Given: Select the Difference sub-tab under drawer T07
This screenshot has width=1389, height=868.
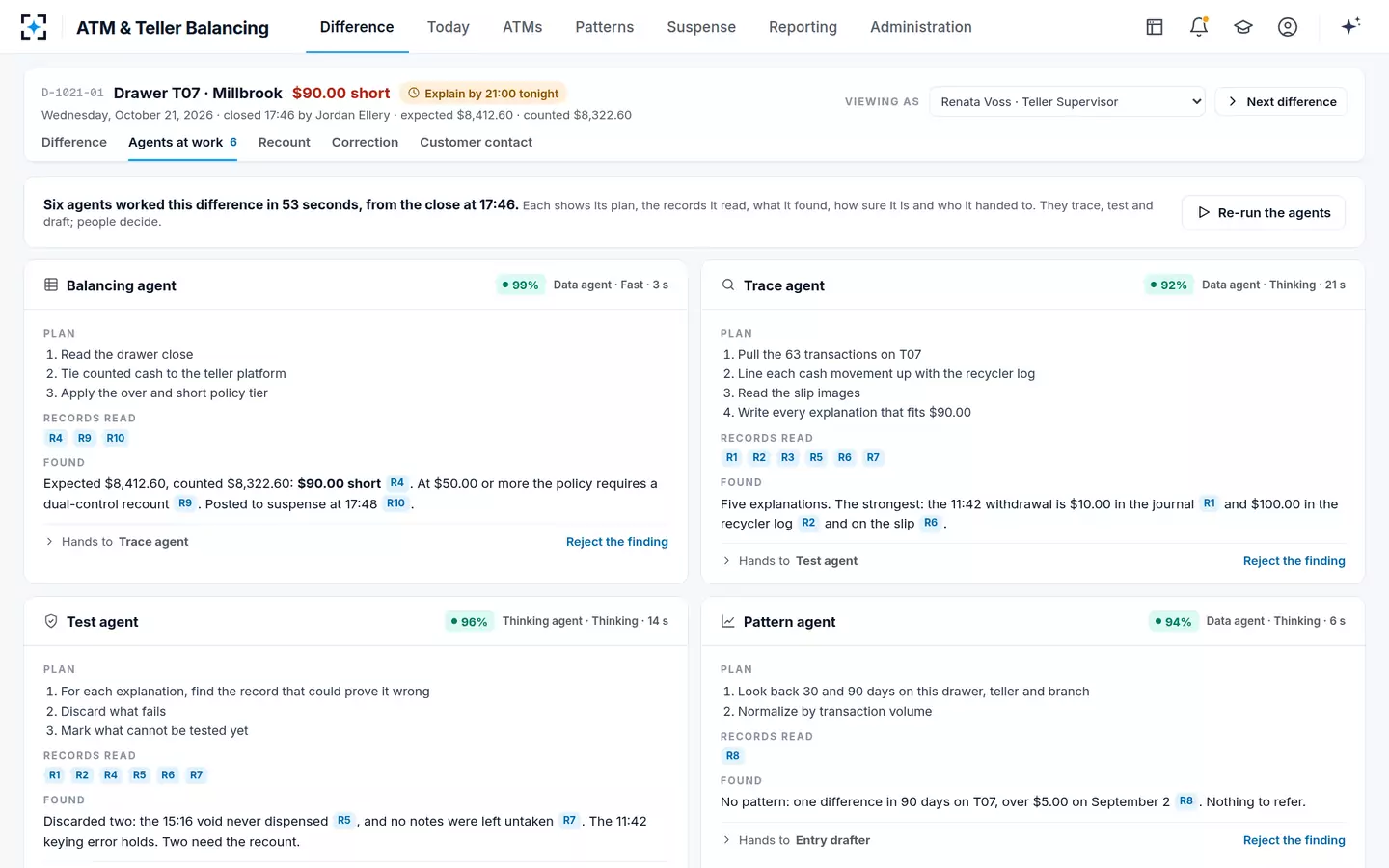Looking at the screenshot, I should click(74, 142).
